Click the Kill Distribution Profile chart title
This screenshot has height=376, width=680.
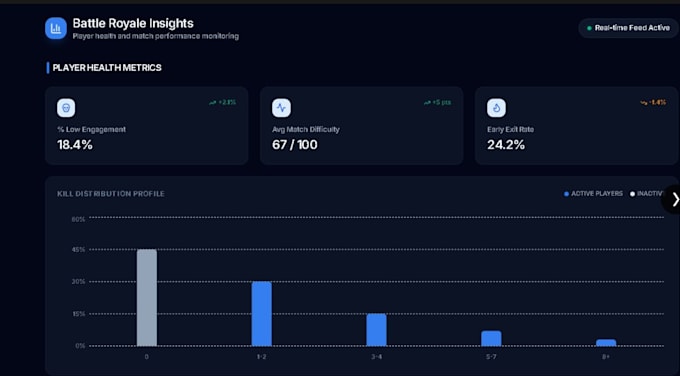coord(111,194)
